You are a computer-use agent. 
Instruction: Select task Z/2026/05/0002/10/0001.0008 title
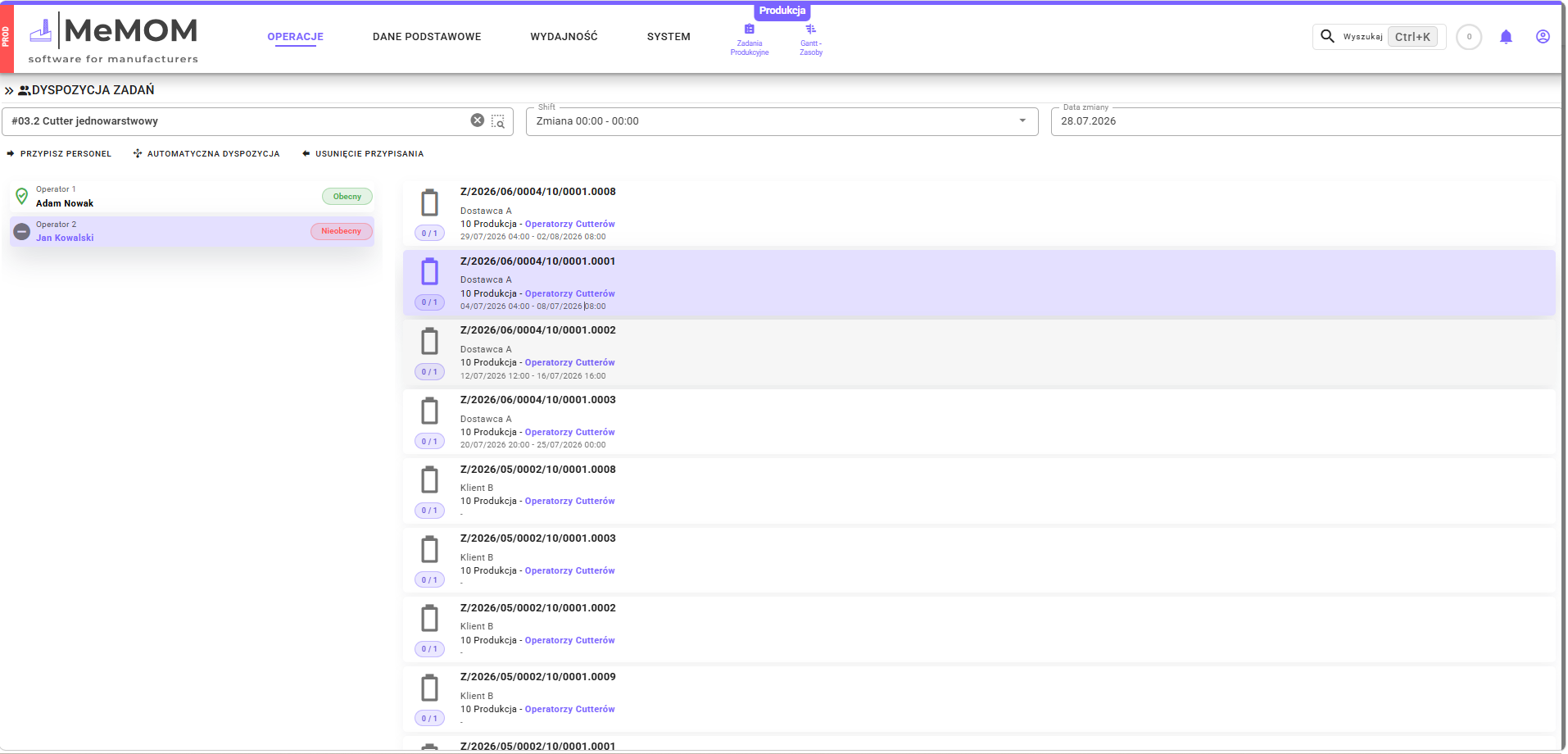point(538,470)
